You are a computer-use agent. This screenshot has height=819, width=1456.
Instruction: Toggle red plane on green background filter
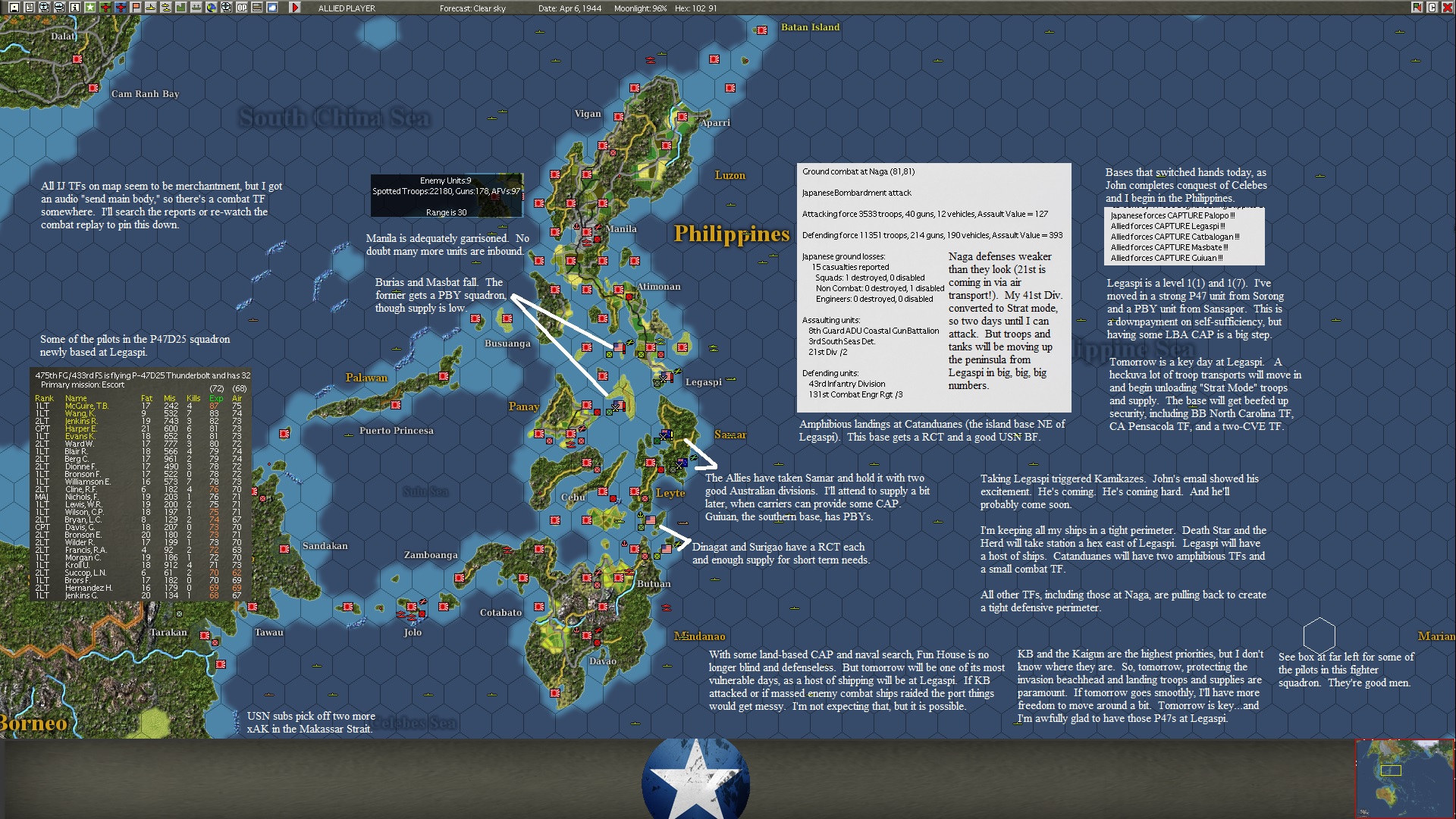pos(105,8)
